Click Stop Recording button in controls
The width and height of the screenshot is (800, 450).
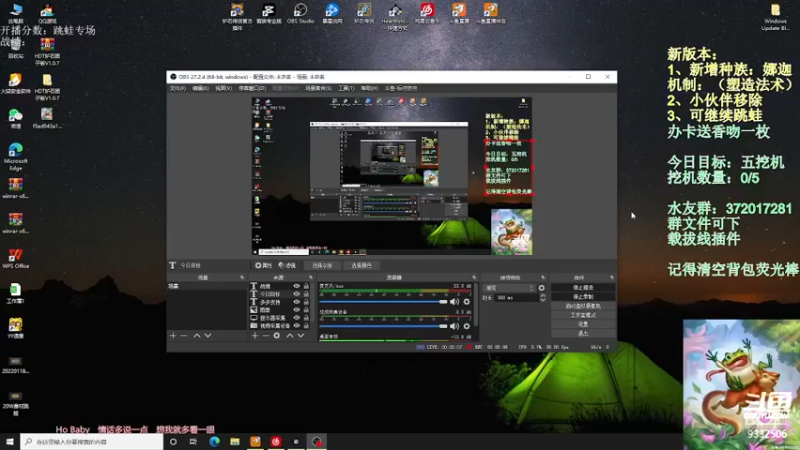coord(583,297)
